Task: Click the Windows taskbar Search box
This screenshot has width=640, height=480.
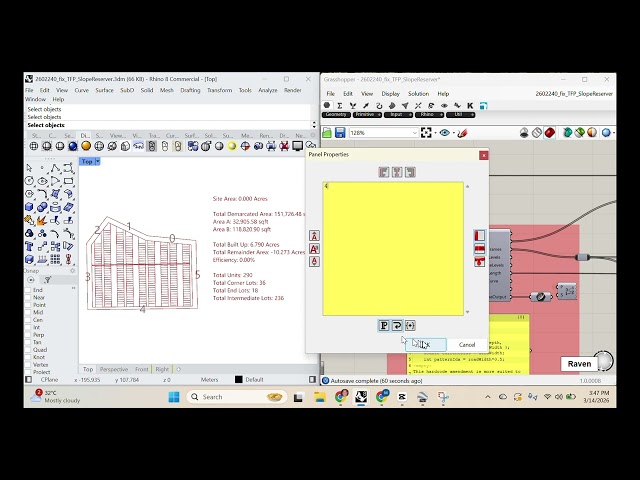Action: click(237, 397)
